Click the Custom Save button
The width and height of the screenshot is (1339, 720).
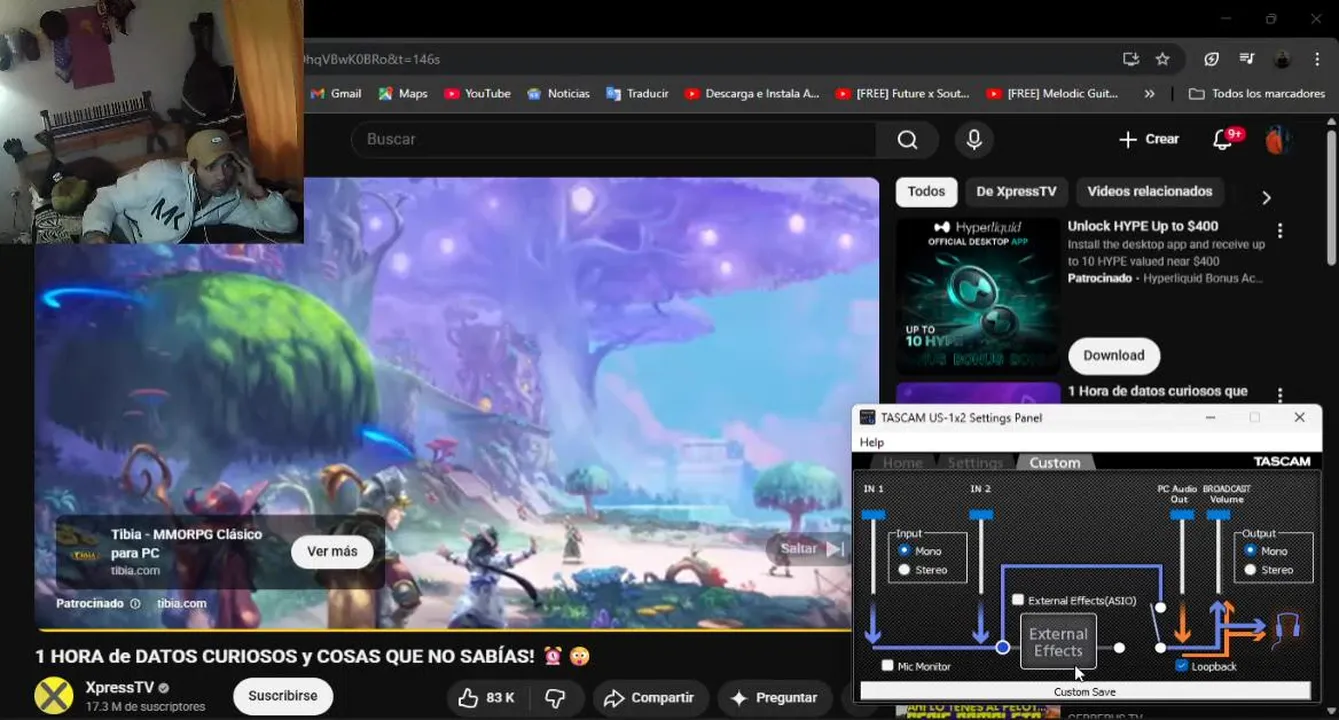(x=1085, y=691)
